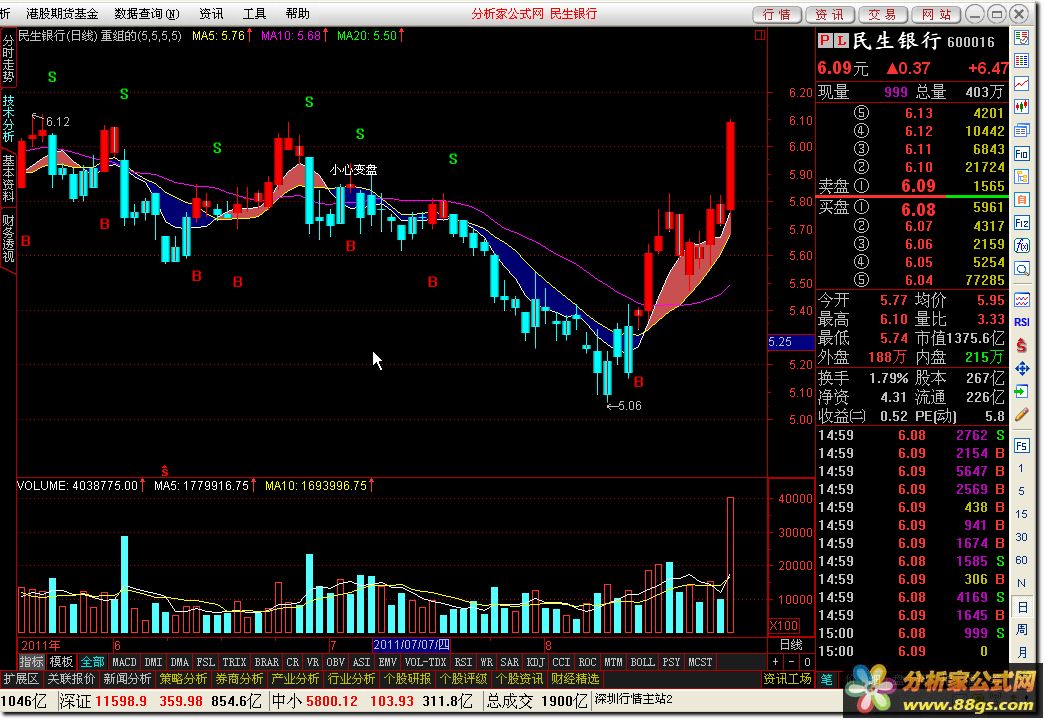Image resolution: width=1045 pixels, height=720 pixels.
Task: Click the stacked windows list icon
Action: 1022,130
